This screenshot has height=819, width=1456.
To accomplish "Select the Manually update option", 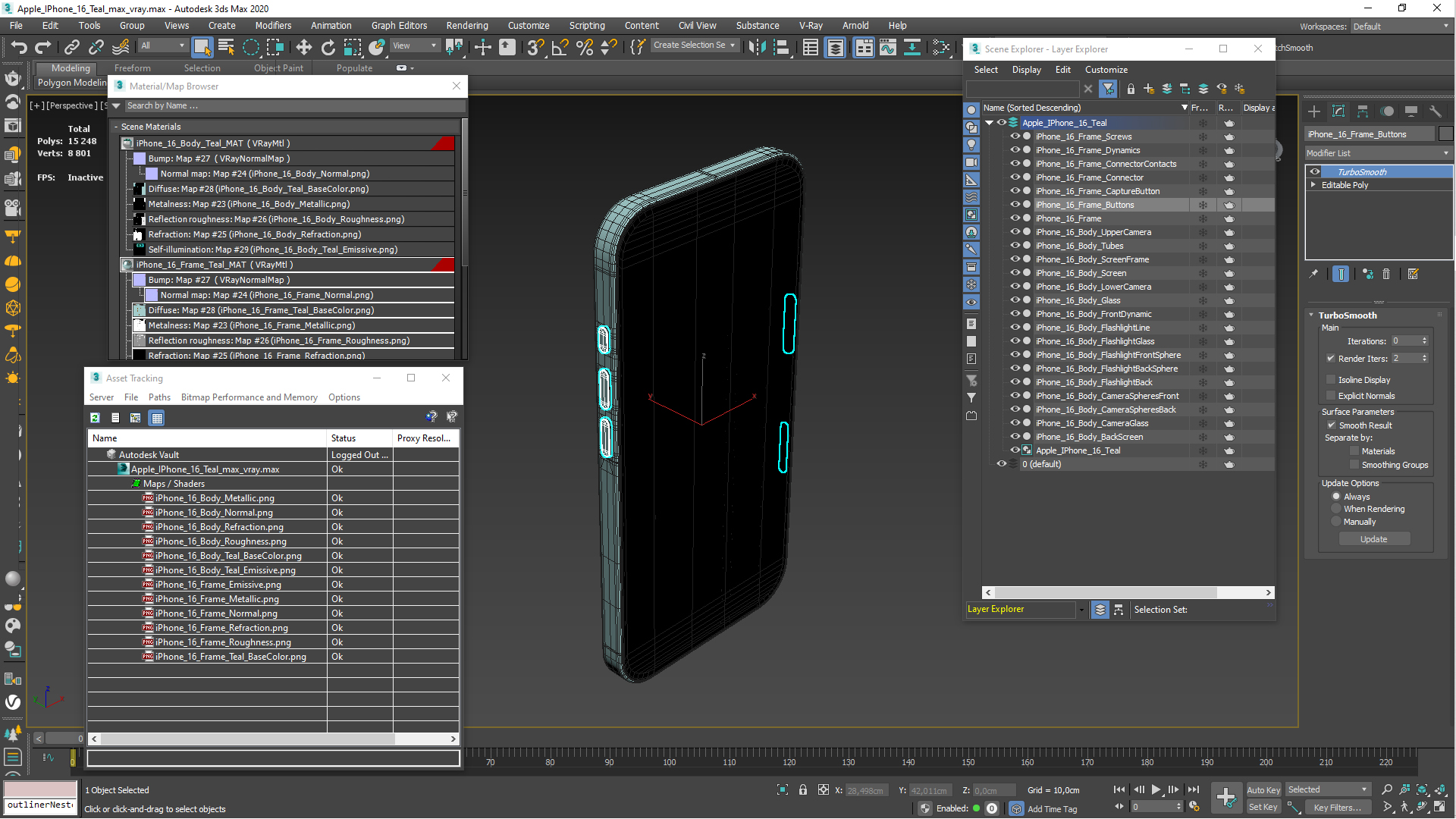I will (x=1336, y=522).
